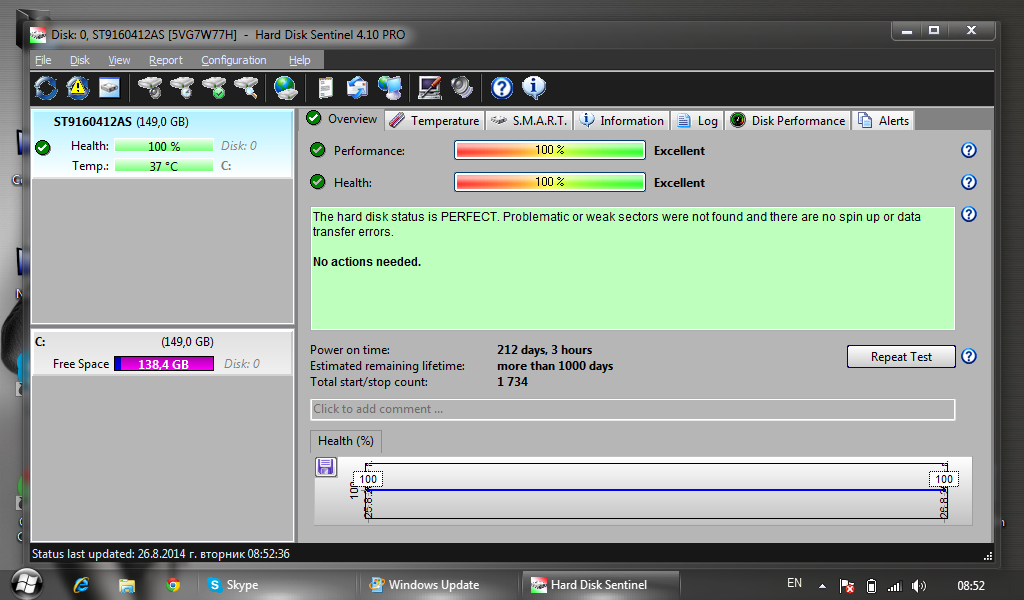
Task: Click the disk with clock toolbar icon
Action: click(182, 87)
